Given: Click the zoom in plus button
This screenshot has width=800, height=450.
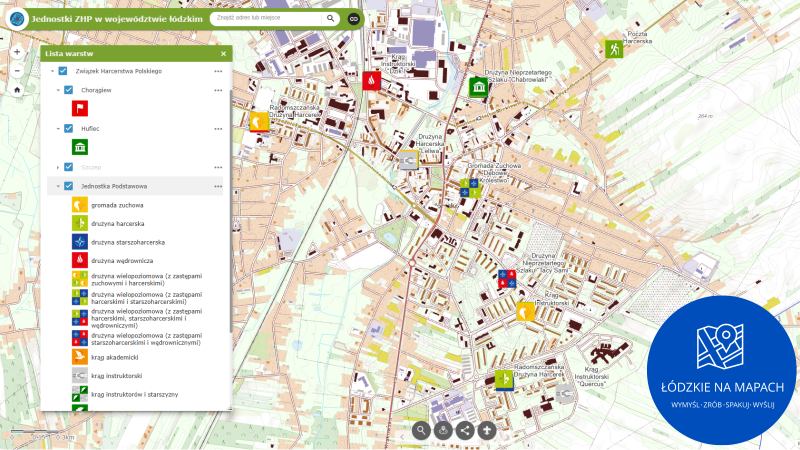Looking at the screenshot, I should click(17, 52).
